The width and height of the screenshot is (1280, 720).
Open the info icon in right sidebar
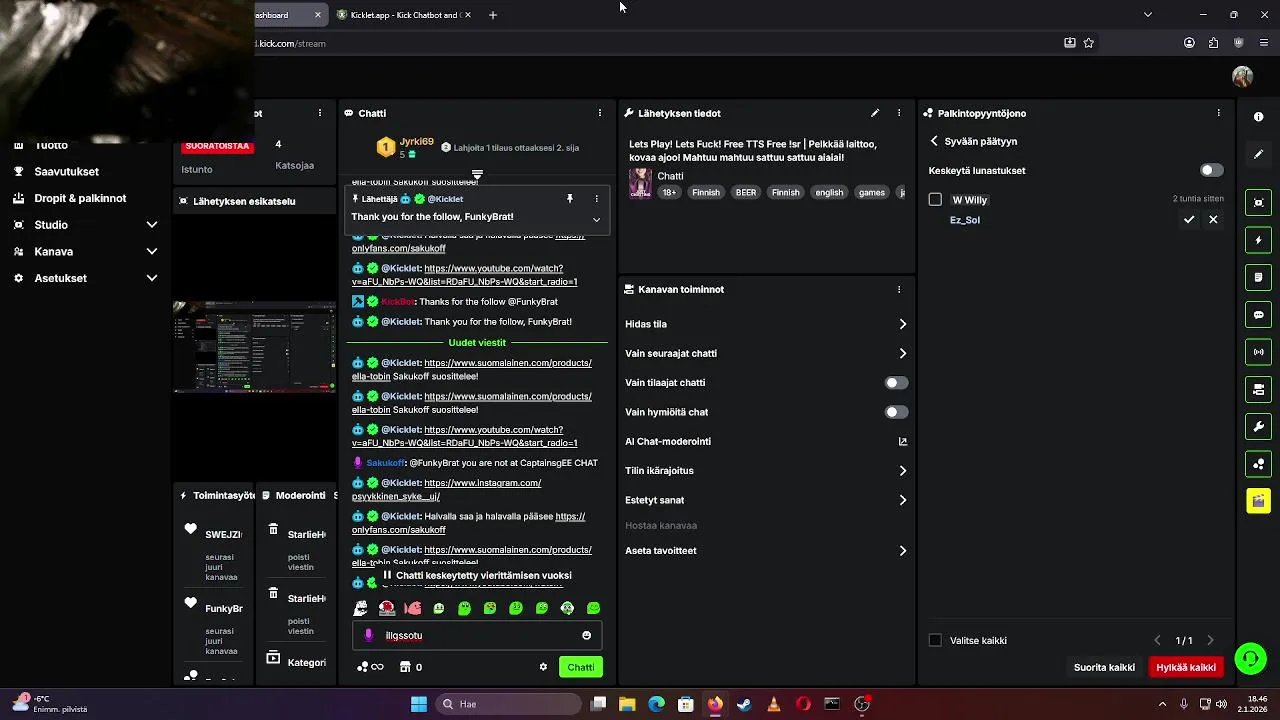tap(1258, 117)
